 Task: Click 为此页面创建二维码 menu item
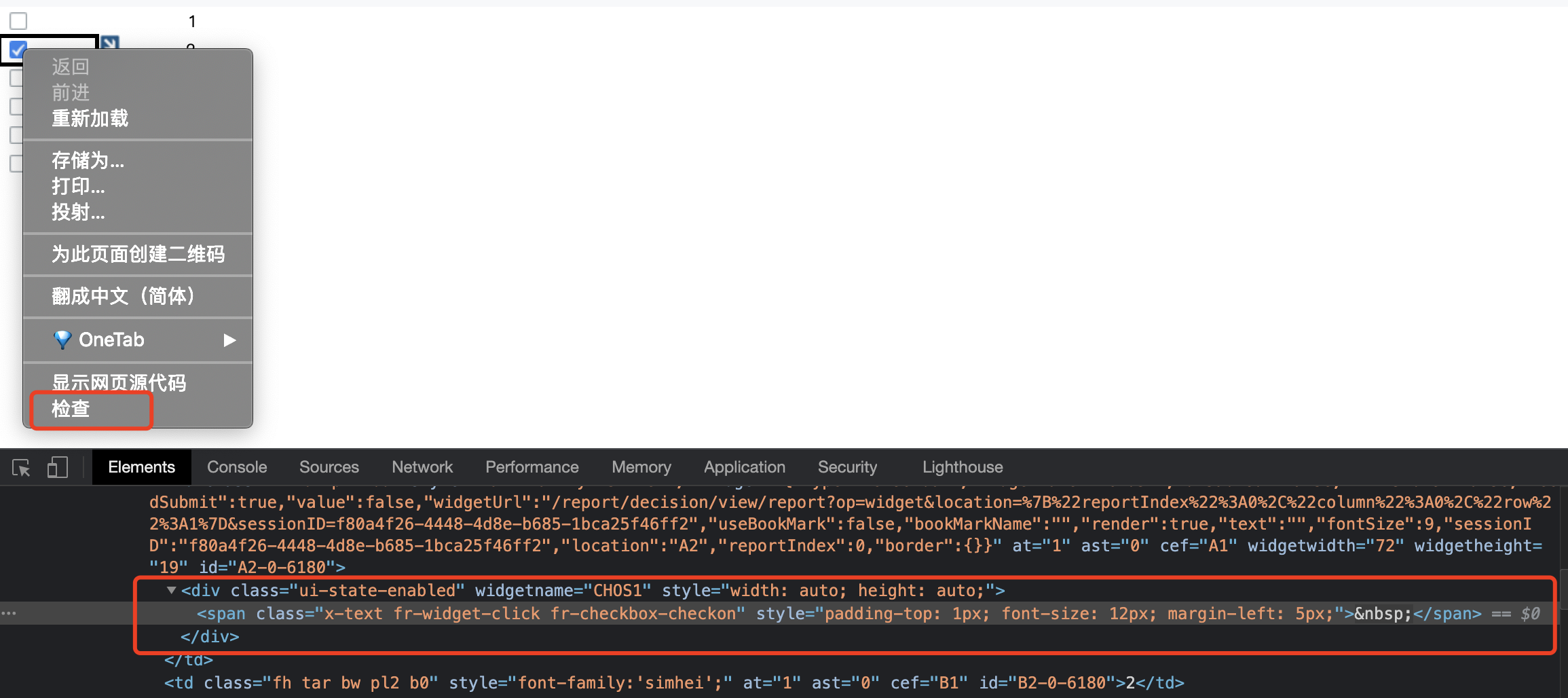138,255
